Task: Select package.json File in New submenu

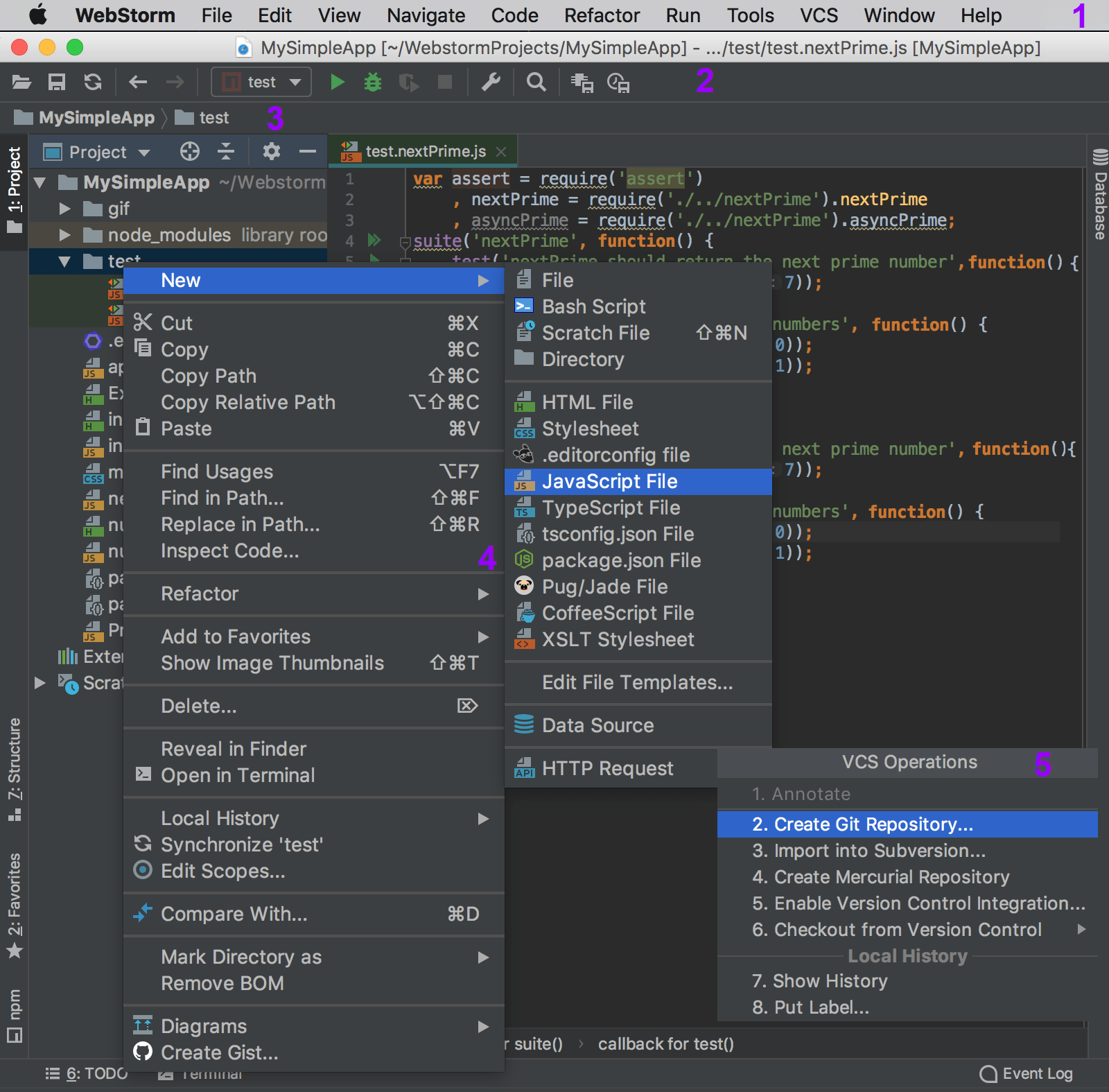Action: pos(638,561)
